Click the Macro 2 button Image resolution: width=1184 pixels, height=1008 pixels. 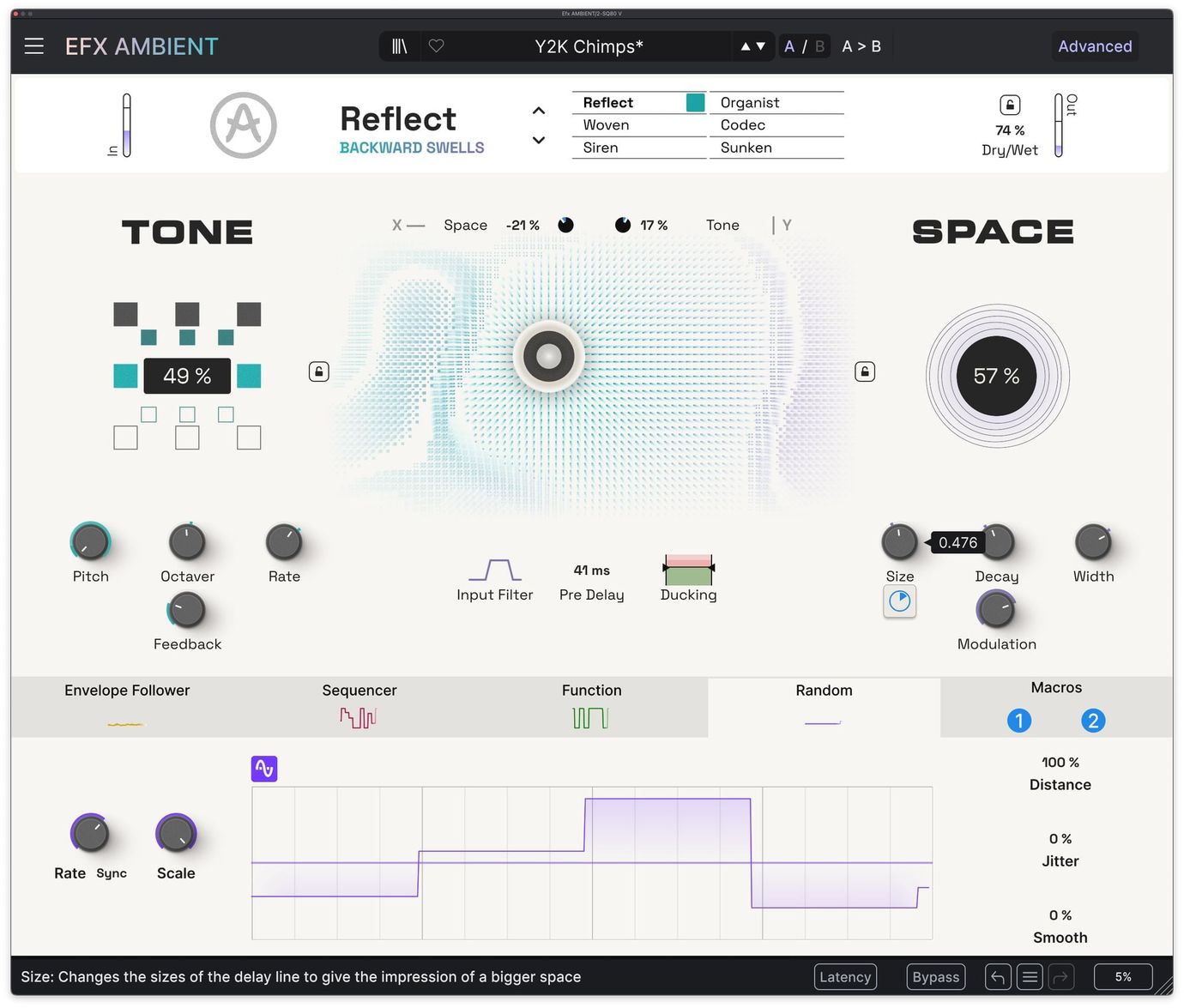tap(1093, 721)
